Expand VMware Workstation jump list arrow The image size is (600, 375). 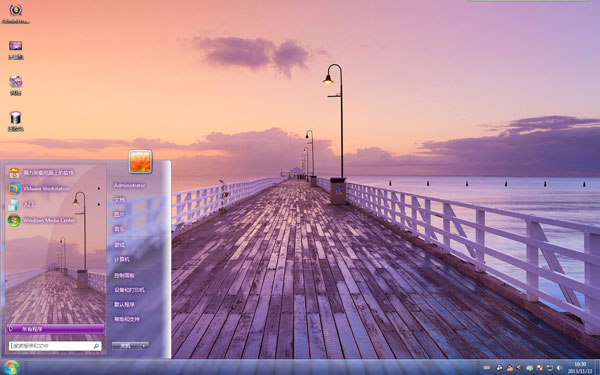coord(99,188)
